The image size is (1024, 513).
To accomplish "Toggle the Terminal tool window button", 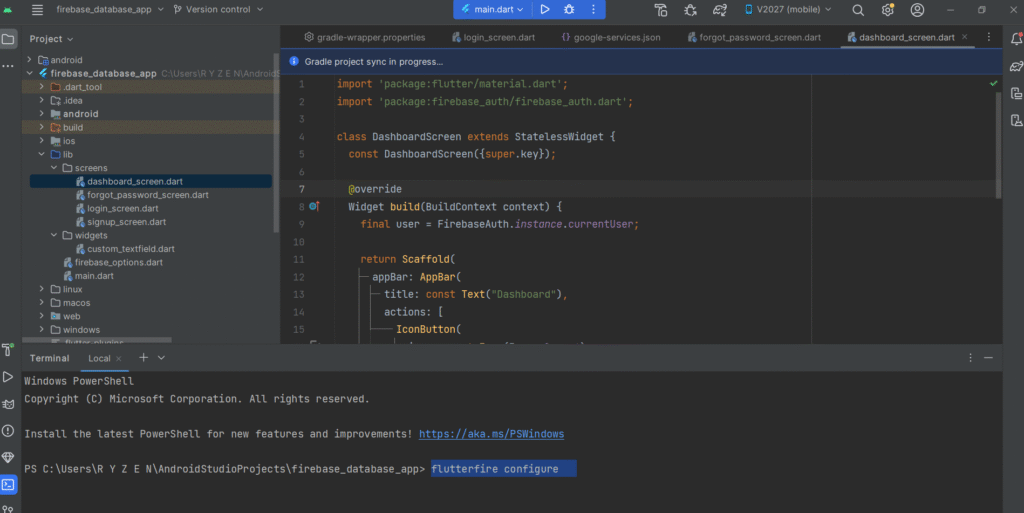I will [8, 484].
